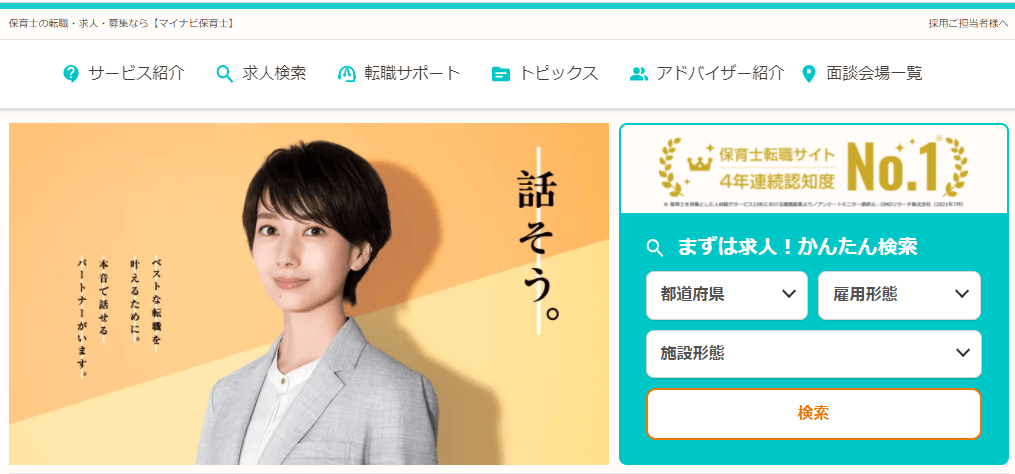Open アドバイザー紹介 in the navigation
The height and width of the screenshot is (474, 1015).
720,74
